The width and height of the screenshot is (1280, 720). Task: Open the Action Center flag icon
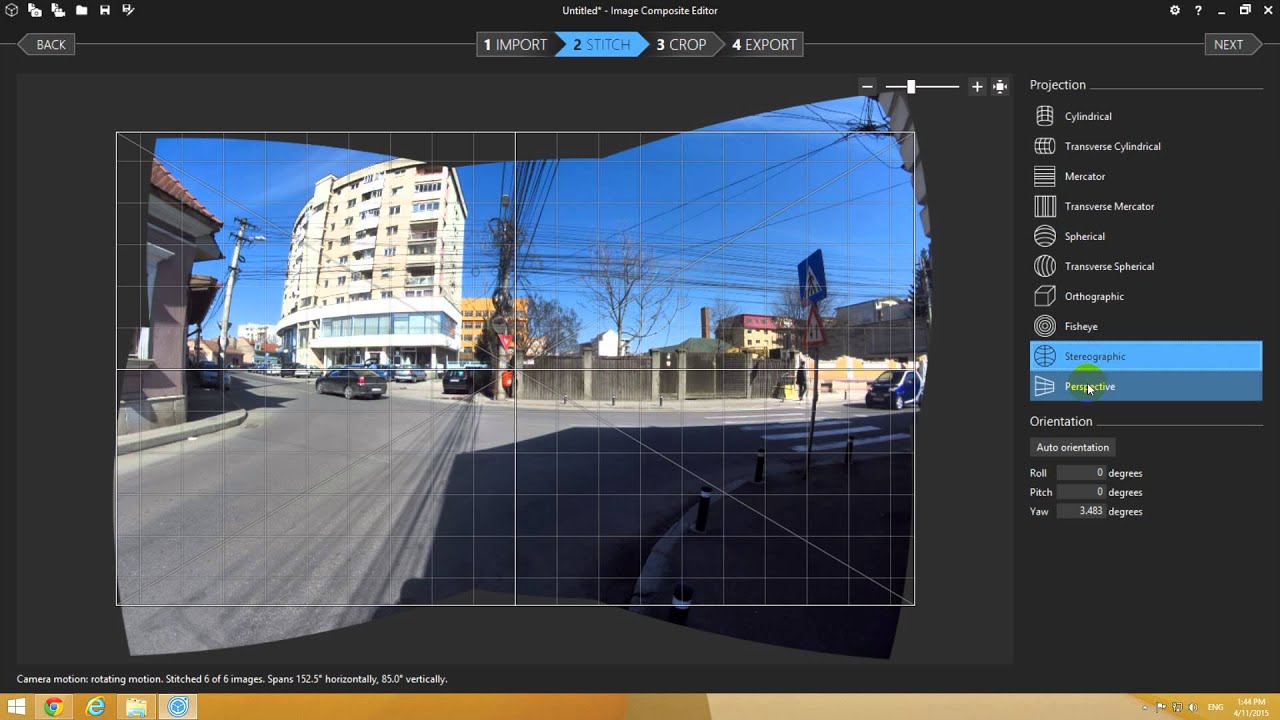pos(1161,707)
